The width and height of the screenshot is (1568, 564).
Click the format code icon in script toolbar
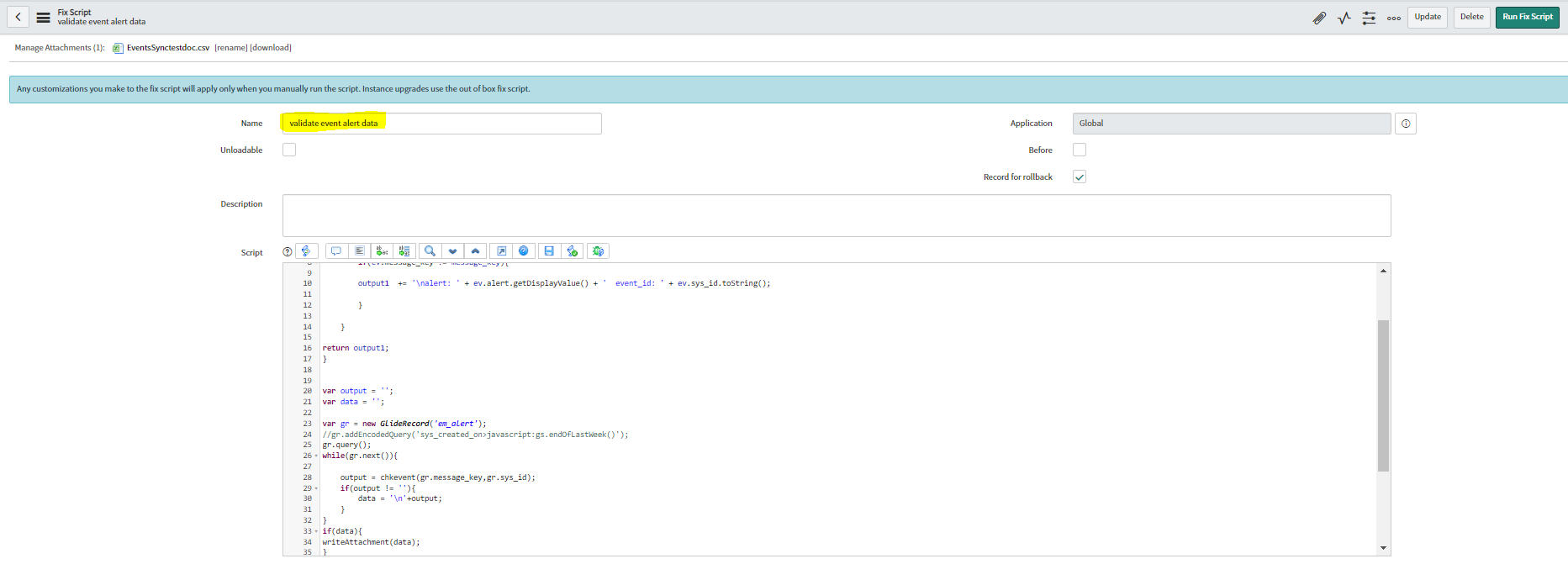point(359,251)
